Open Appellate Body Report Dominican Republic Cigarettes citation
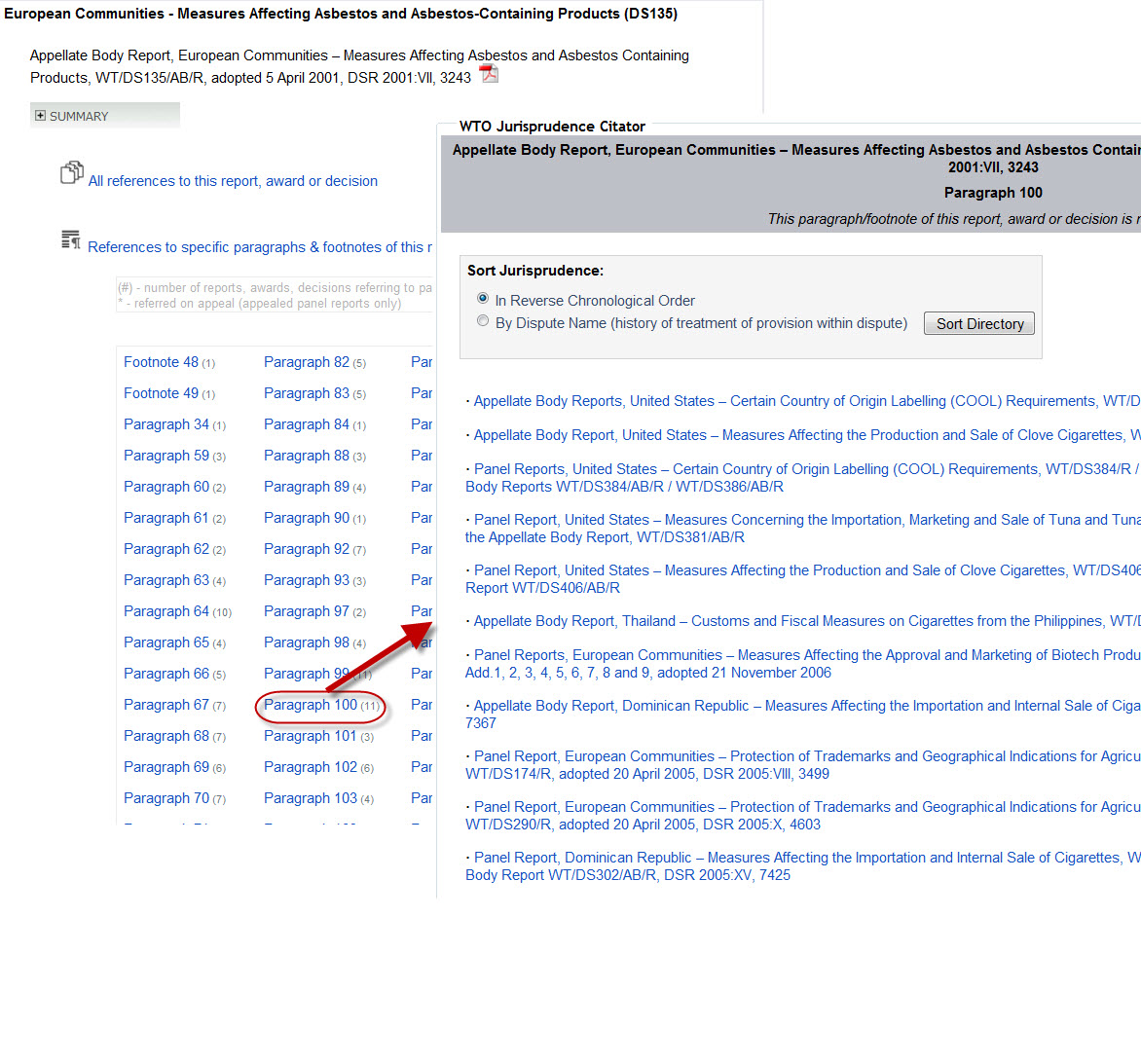The image size is (1141, 1064). click(802, 715)
